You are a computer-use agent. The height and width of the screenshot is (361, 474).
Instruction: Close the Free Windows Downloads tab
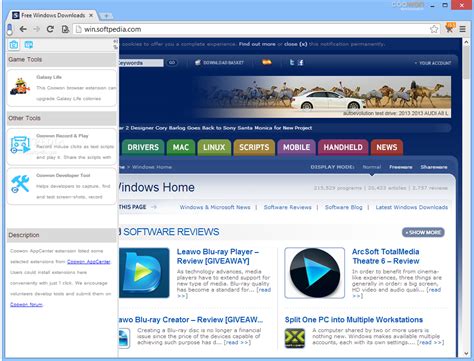pyautogui.click(x=91, y=15)
